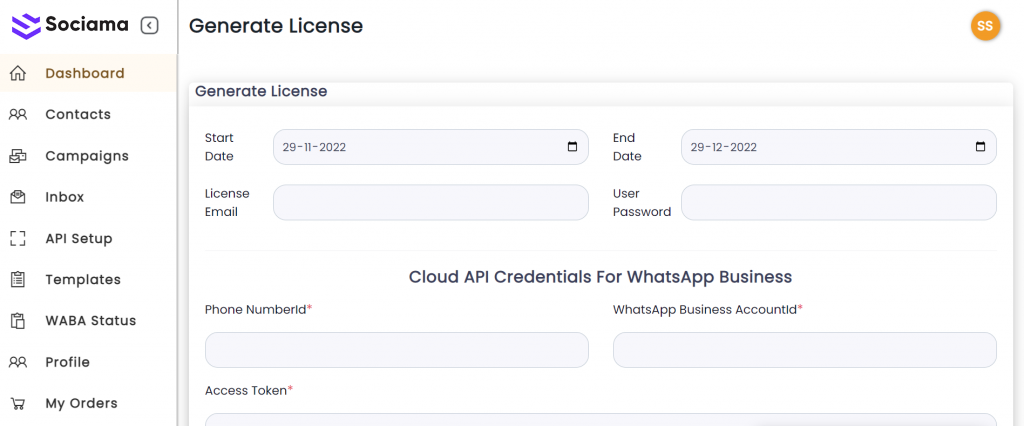The width and height of the screenshot is (1024, 426).
Task: Open the Start Date calendar picker
Action: (x=572, y=147)
